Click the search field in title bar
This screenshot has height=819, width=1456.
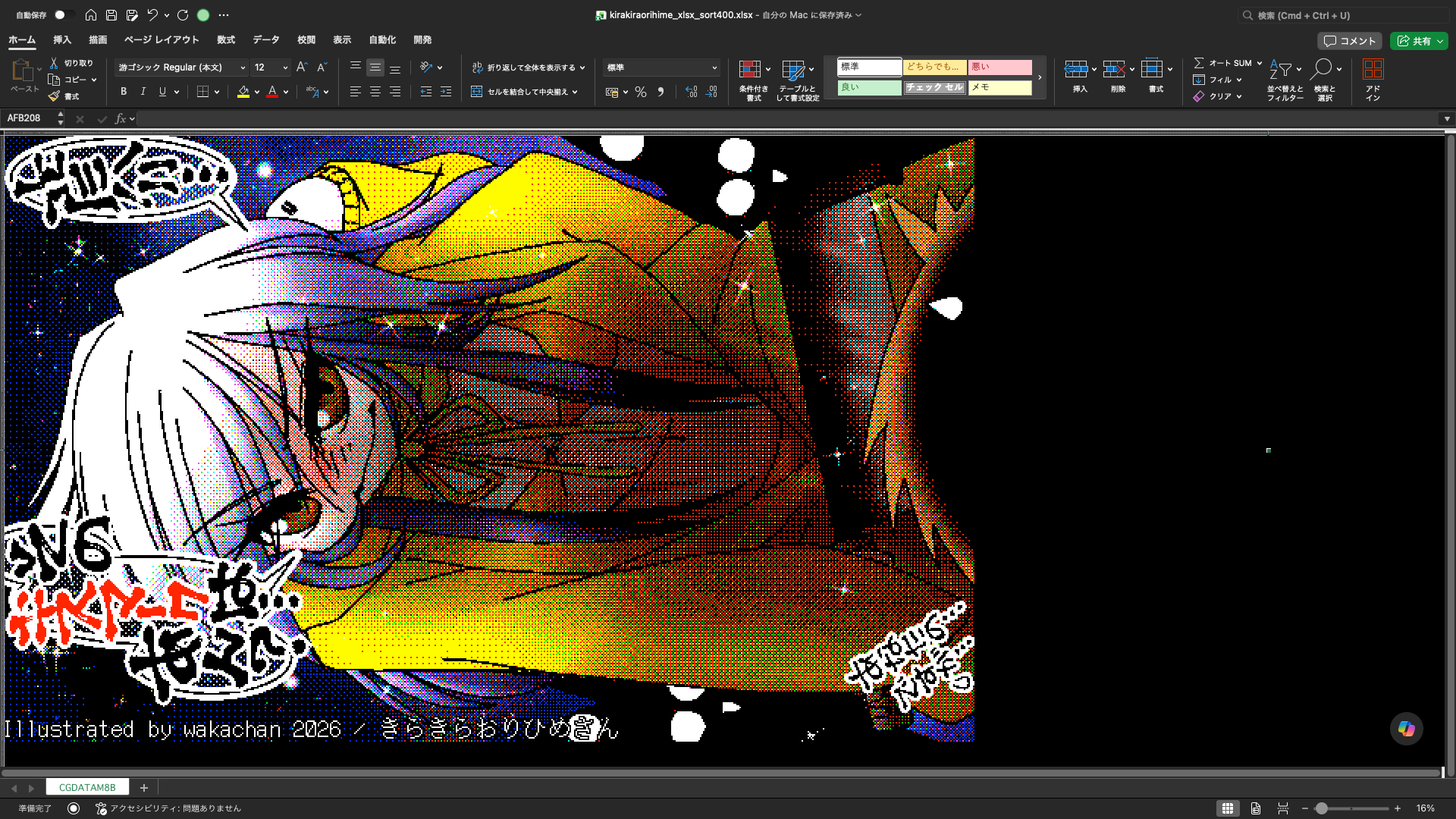(1342, 15)
